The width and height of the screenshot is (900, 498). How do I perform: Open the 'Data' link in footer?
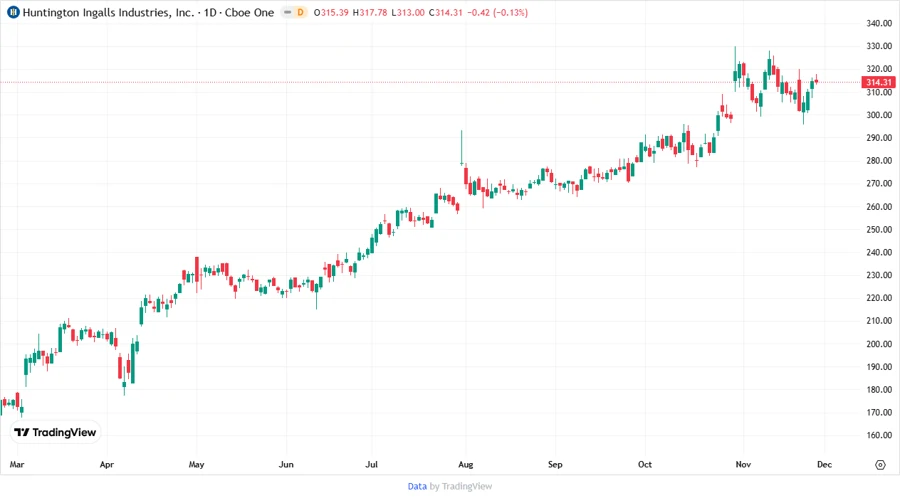coord(417,486)
